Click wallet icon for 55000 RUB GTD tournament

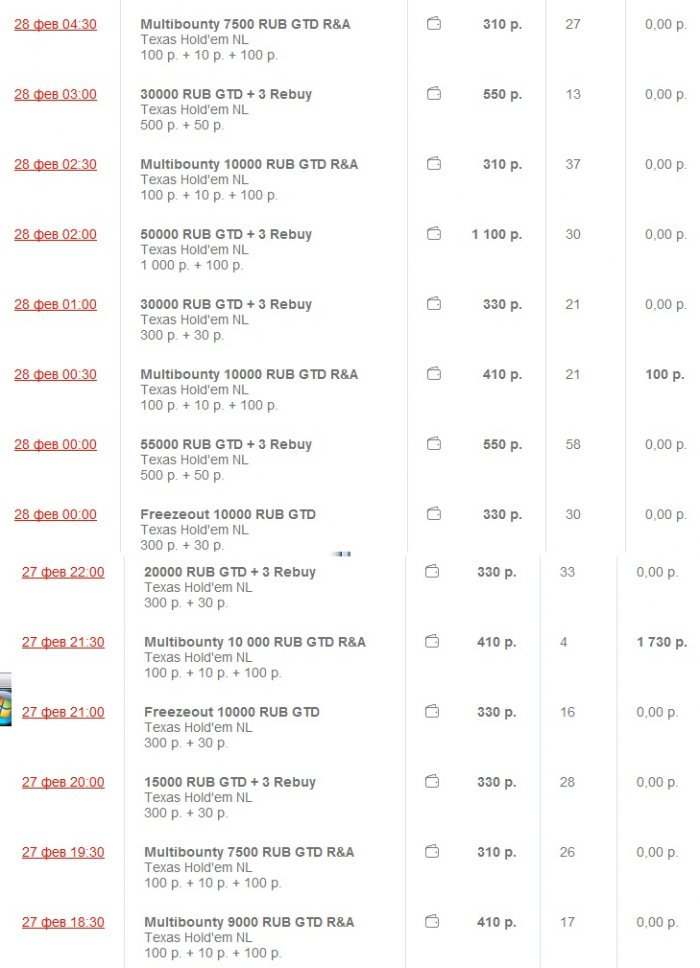(x=434, y=444)
